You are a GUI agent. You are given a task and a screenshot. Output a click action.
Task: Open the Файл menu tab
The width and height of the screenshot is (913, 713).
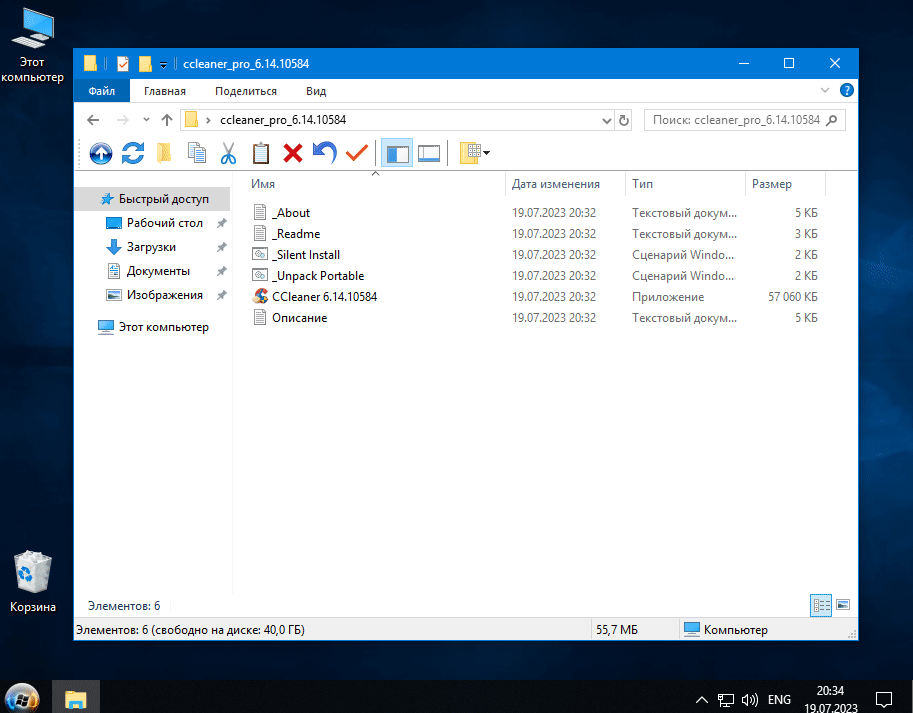[x=102, y=91]
